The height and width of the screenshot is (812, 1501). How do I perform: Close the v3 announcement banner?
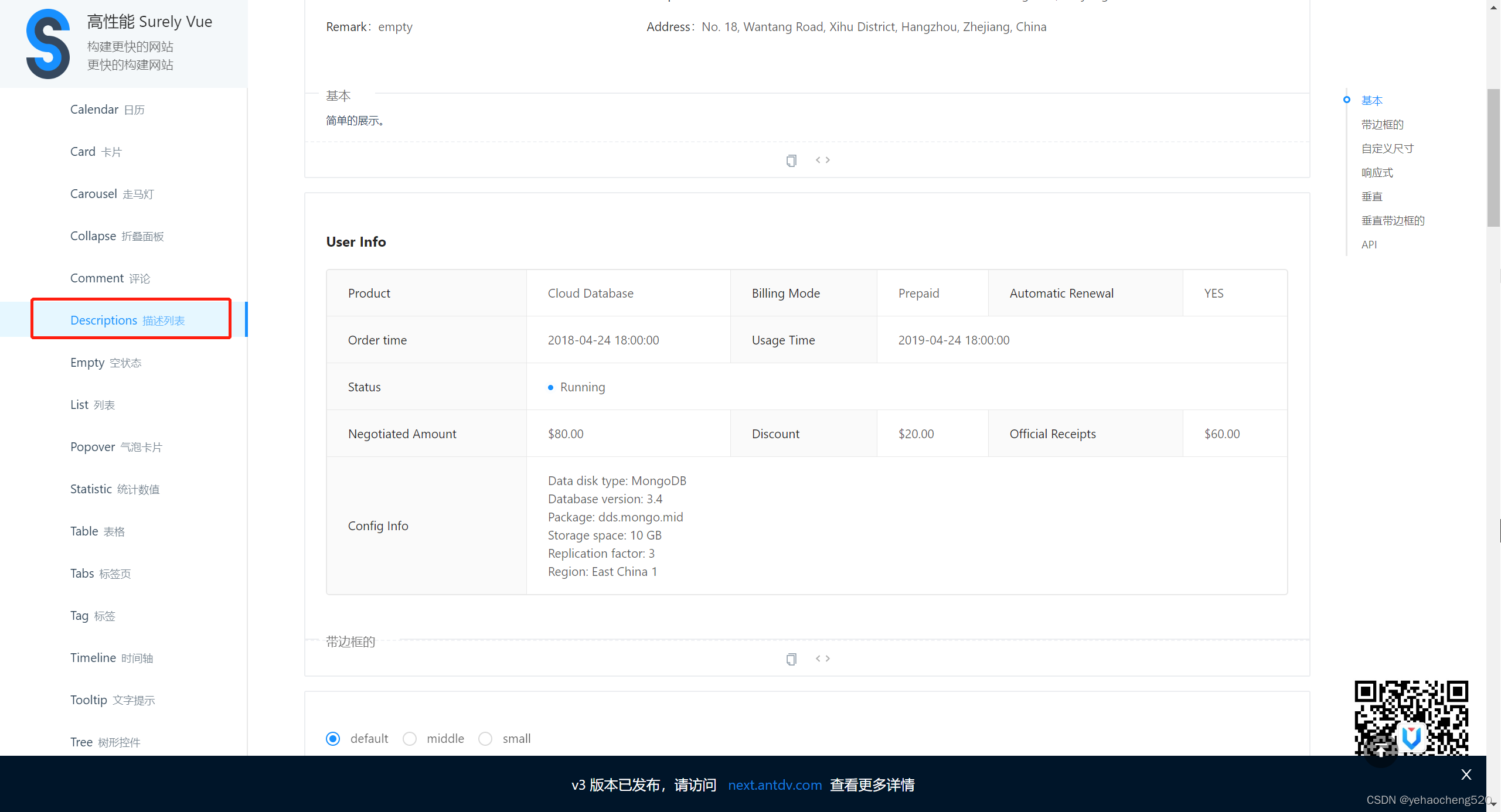tap(1466, 775)
